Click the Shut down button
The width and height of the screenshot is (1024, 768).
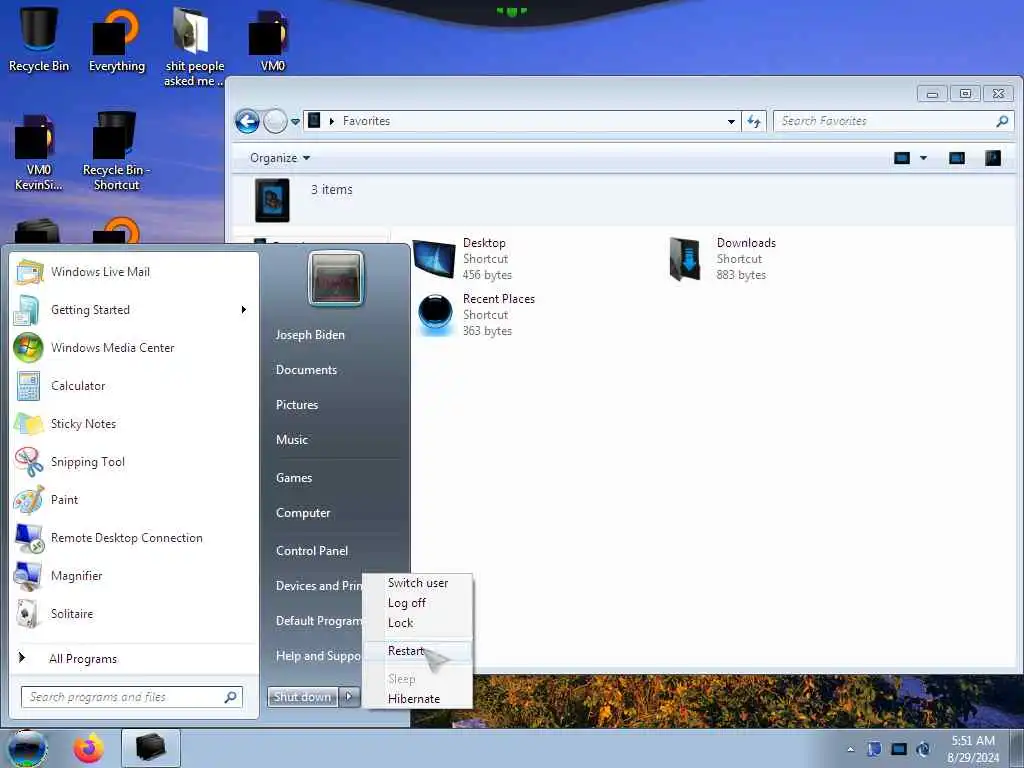point(303,697)
